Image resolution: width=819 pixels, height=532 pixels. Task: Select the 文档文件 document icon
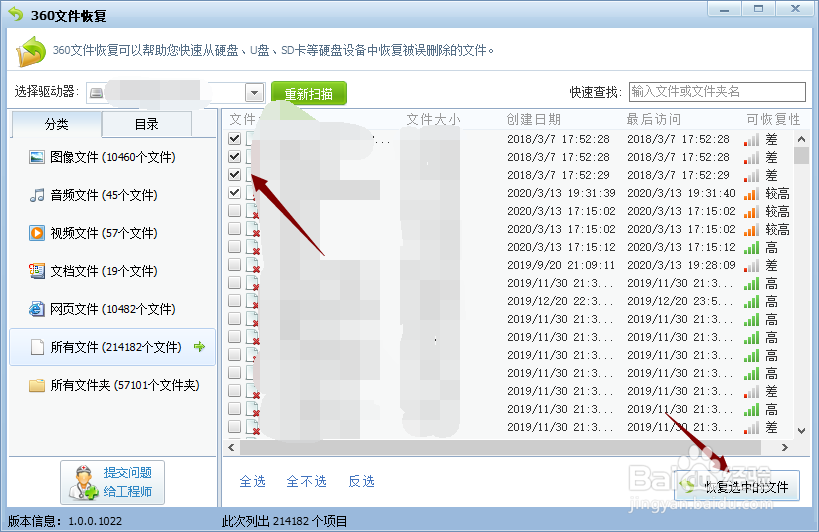[x=37, y=271]
